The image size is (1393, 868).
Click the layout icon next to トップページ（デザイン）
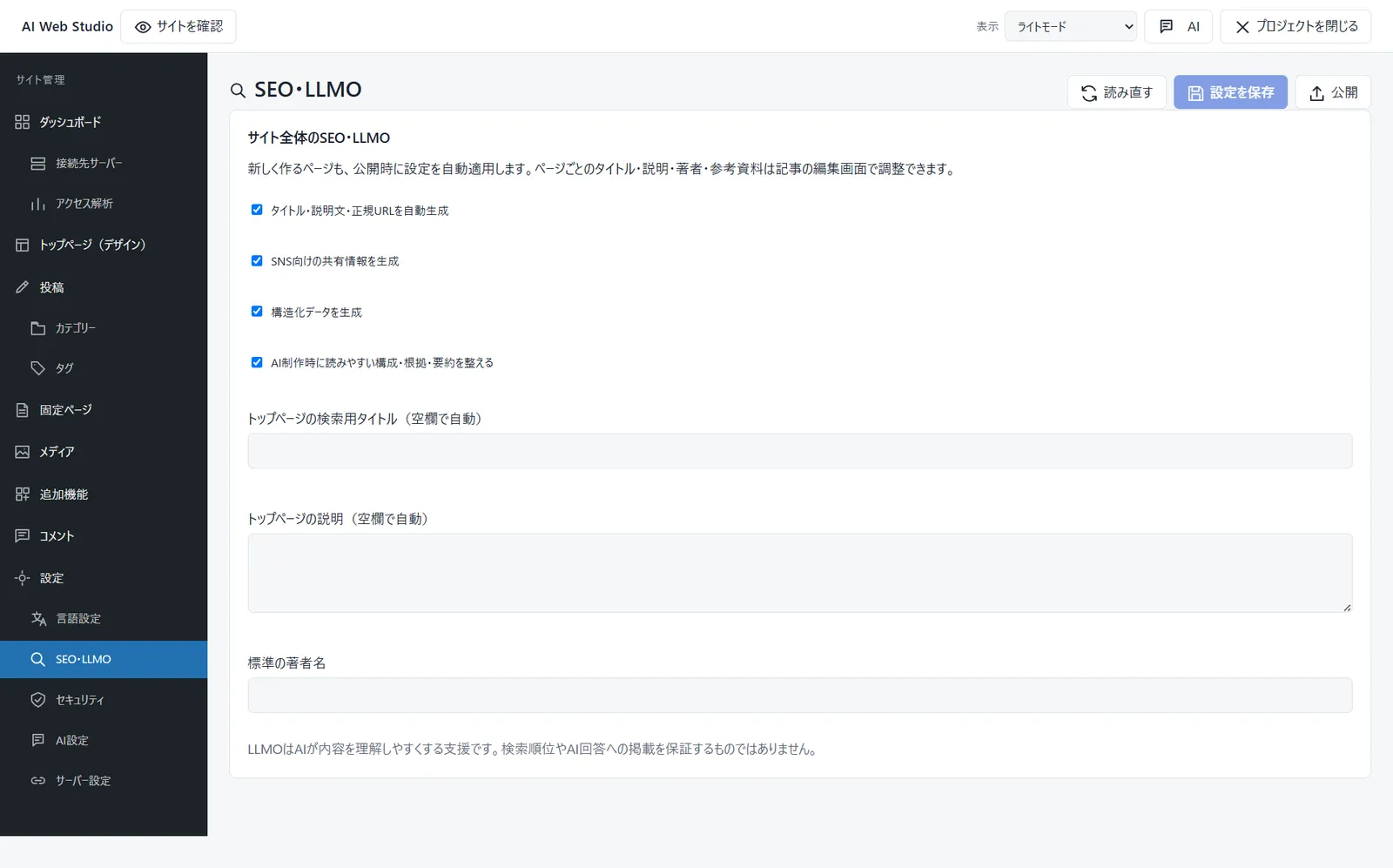coord(23,245)
